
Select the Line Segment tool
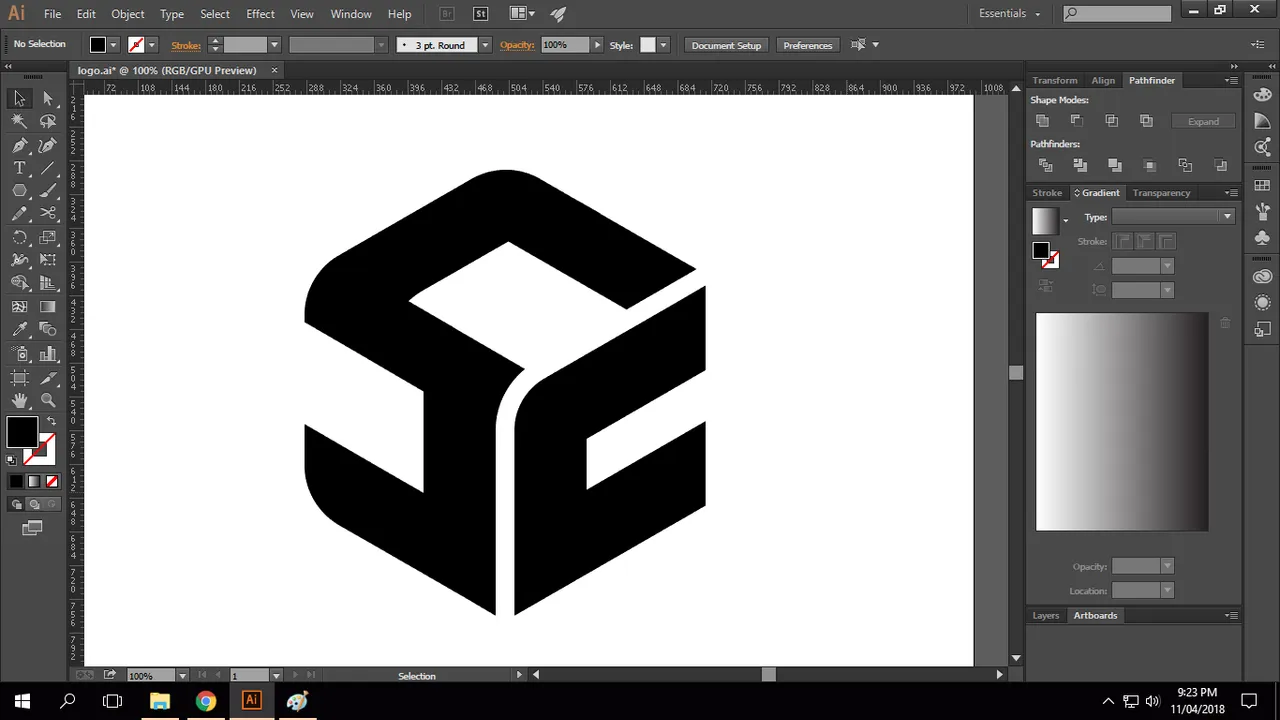[48, 168]
